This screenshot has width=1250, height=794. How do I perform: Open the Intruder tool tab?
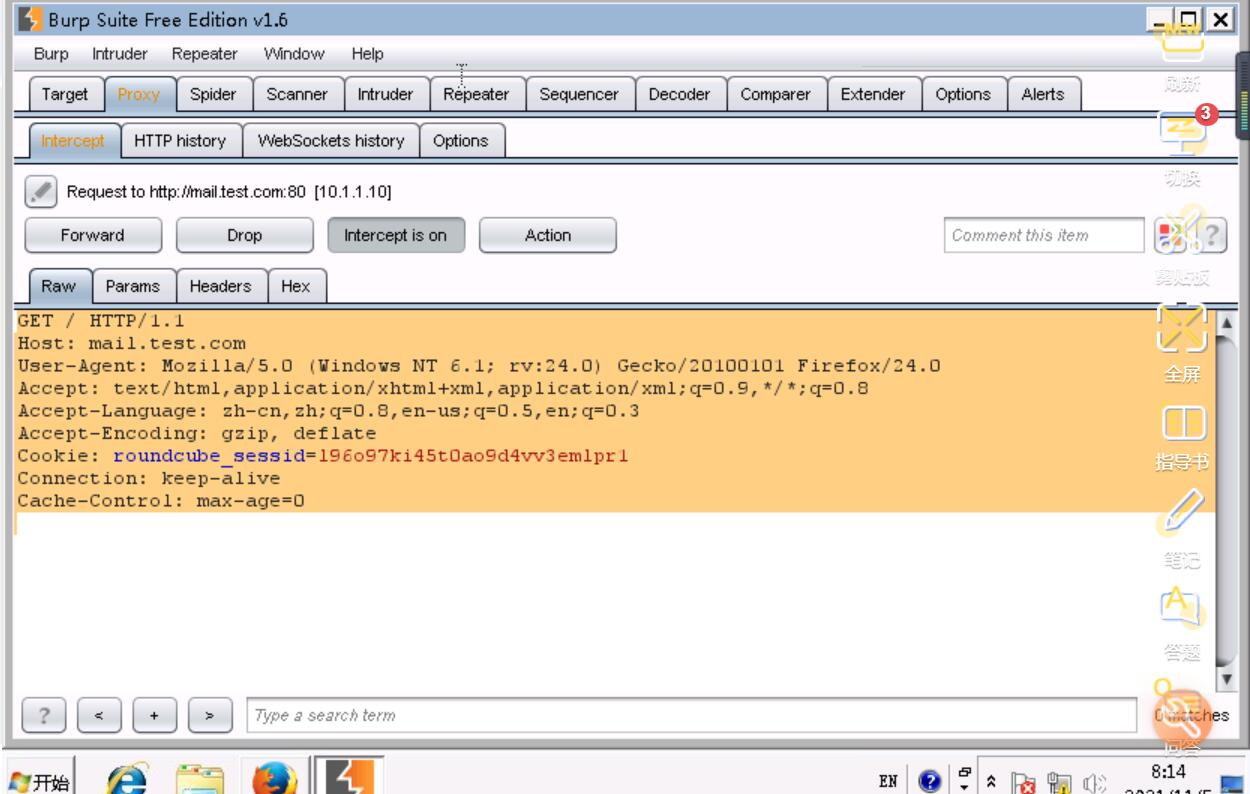(385, 95)
